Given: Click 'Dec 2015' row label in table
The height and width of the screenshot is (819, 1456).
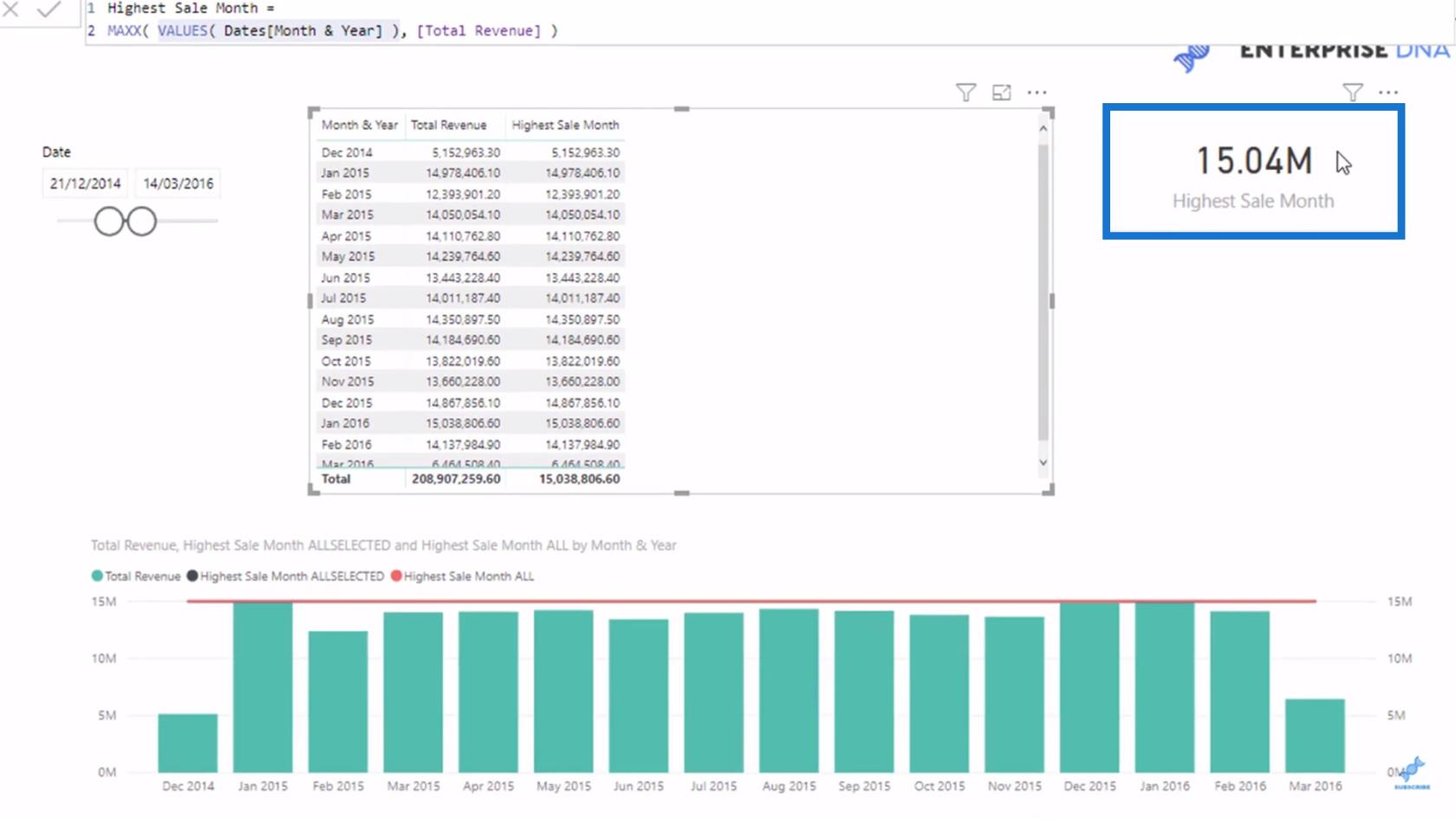Looking at the screenshot, I should point(347,403).
